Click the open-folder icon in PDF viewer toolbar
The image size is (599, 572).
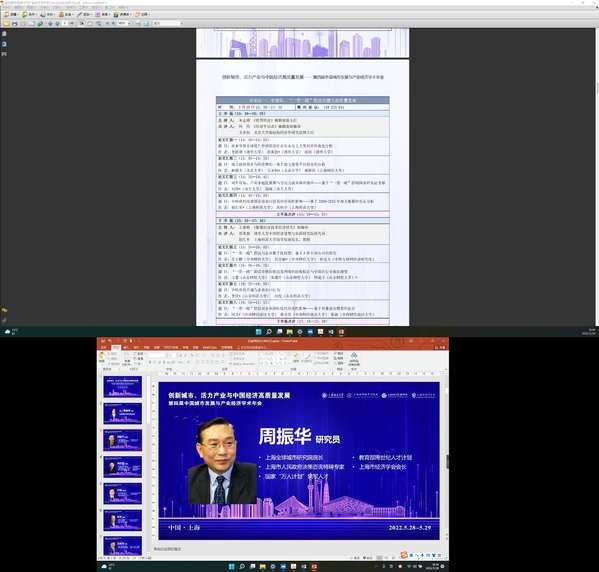click(x=6, y=23)
